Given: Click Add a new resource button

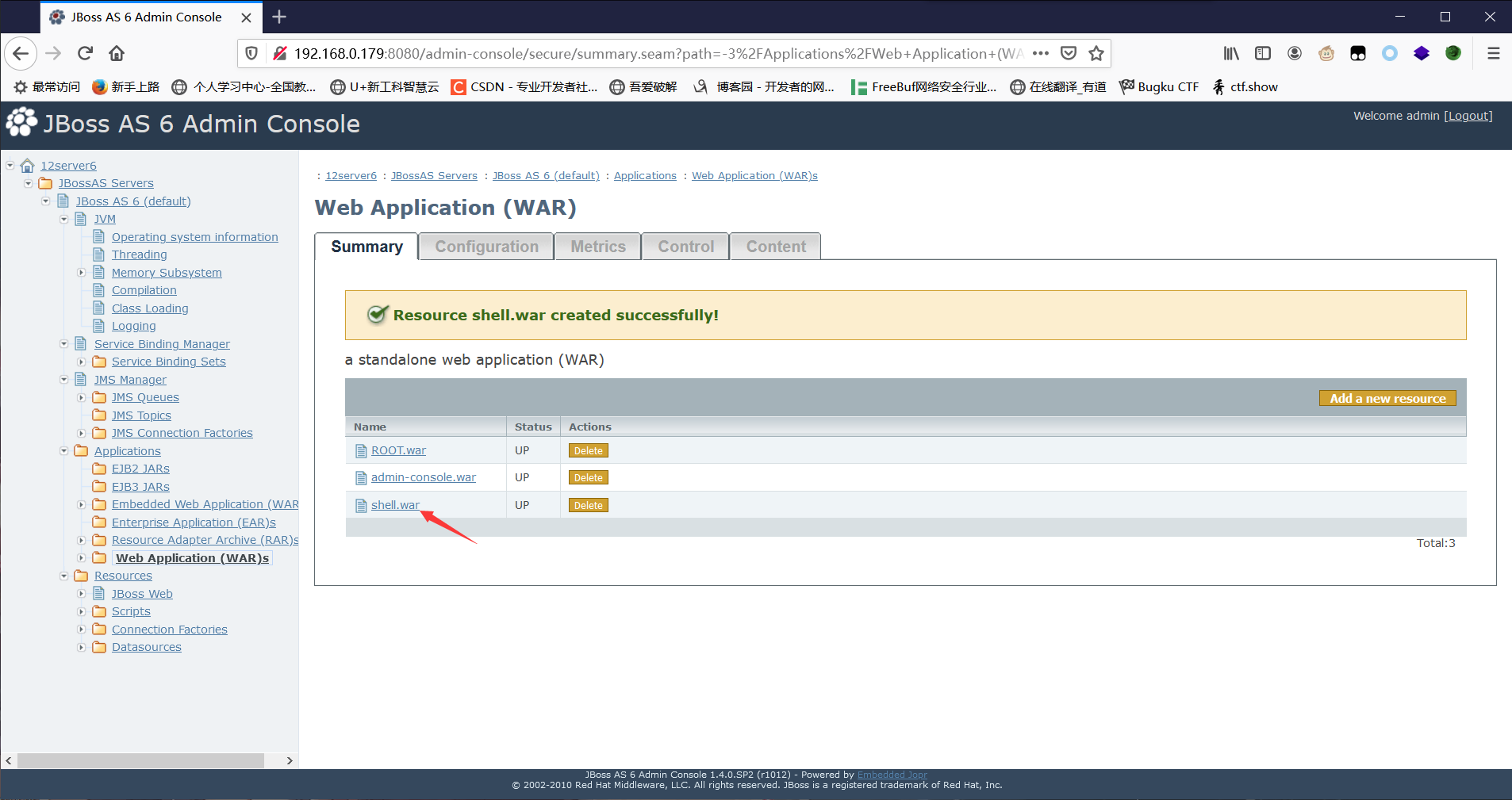Looking at the screenshot, I should click(1387, 398).
